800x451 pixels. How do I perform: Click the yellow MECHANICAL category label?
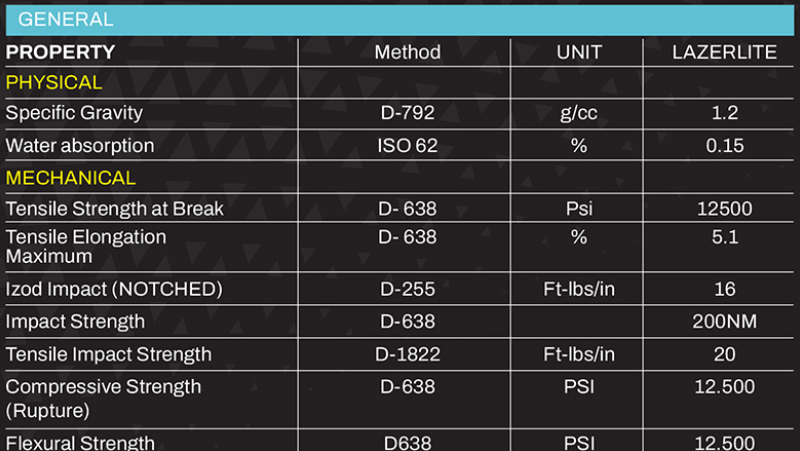point(71,178)
